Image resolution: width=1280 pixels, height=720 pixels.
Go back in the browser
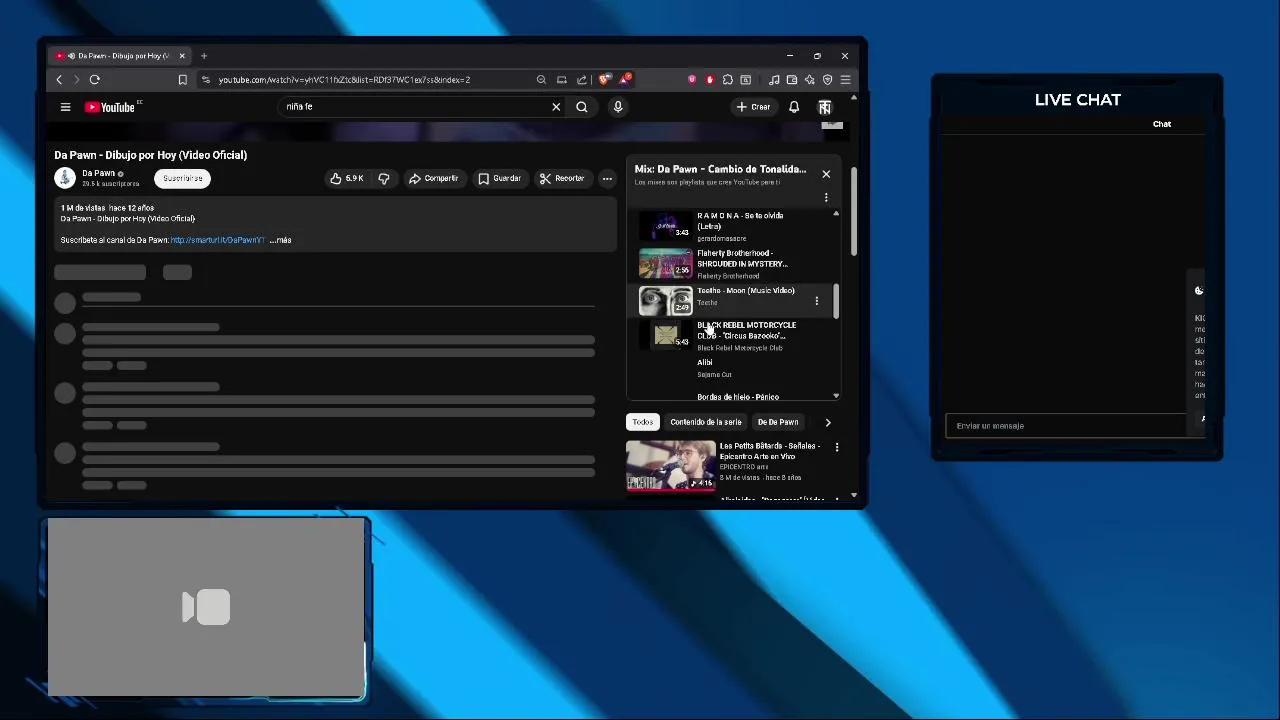pyautogui.click(x=59, y=80)
